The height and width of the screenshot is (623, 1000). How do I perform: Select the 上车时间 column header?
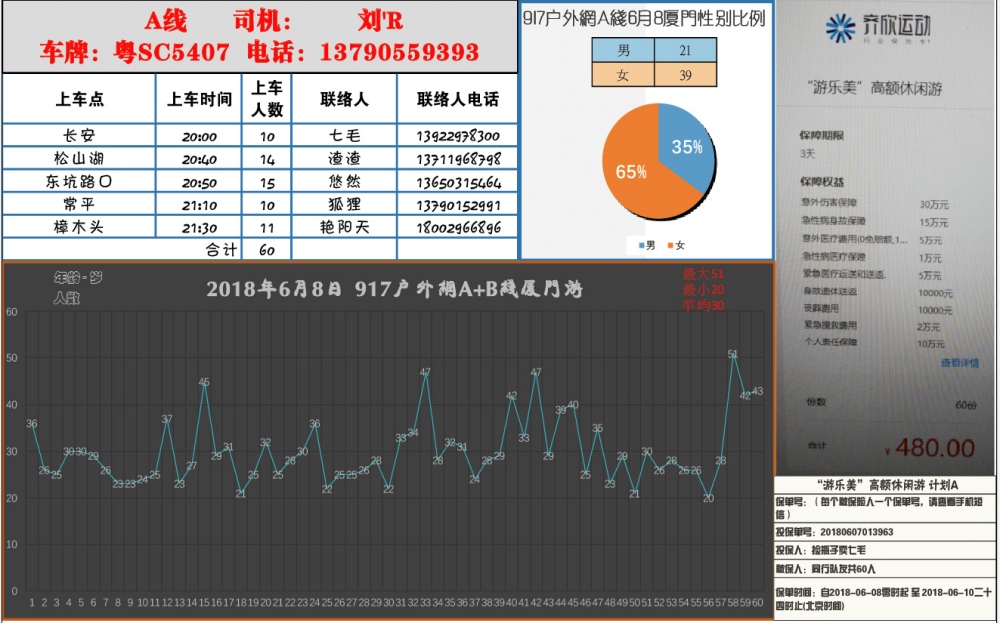(x=199, y=100)
